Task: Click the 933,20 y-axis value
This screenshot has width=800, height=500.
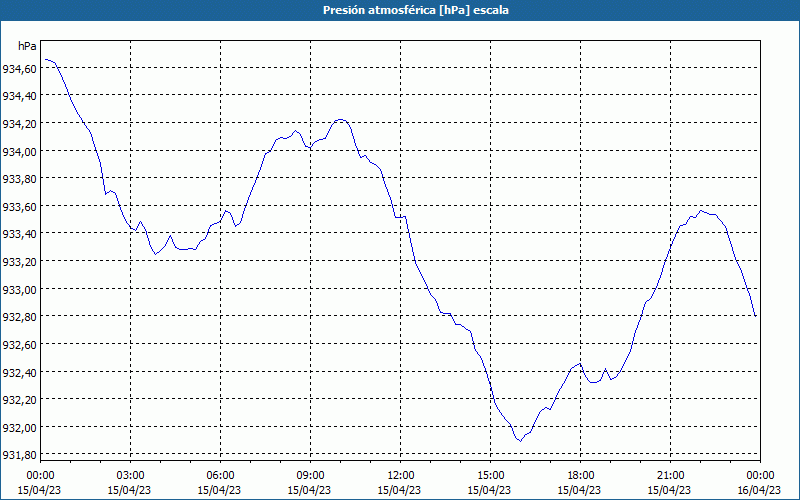Action: 19,261
